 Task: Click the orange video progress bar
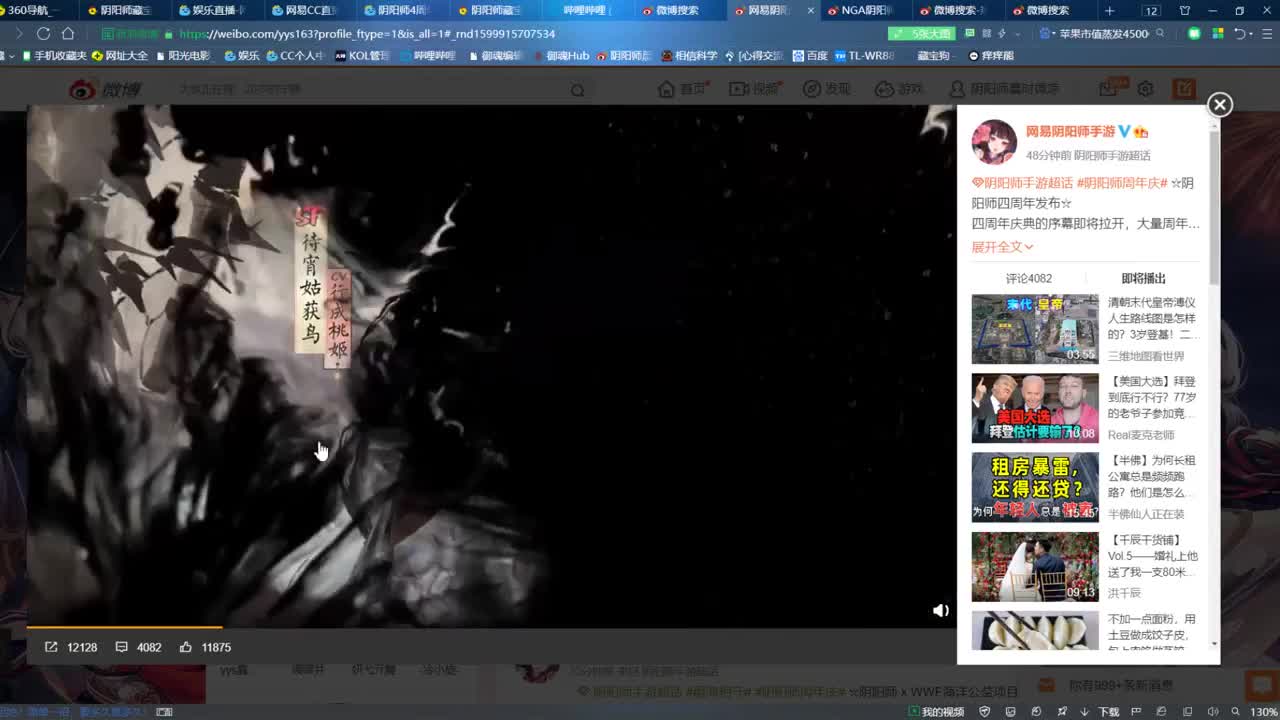(124, 627)
